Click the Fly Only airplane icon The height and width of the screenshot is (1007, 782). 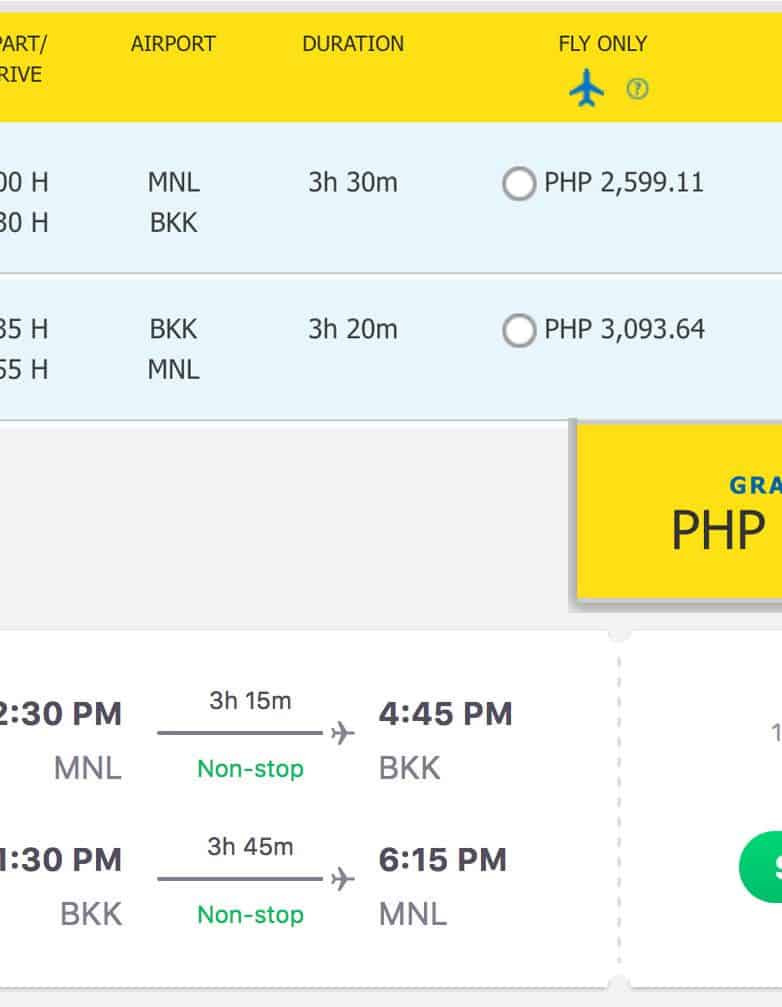[x=587, y=90]
